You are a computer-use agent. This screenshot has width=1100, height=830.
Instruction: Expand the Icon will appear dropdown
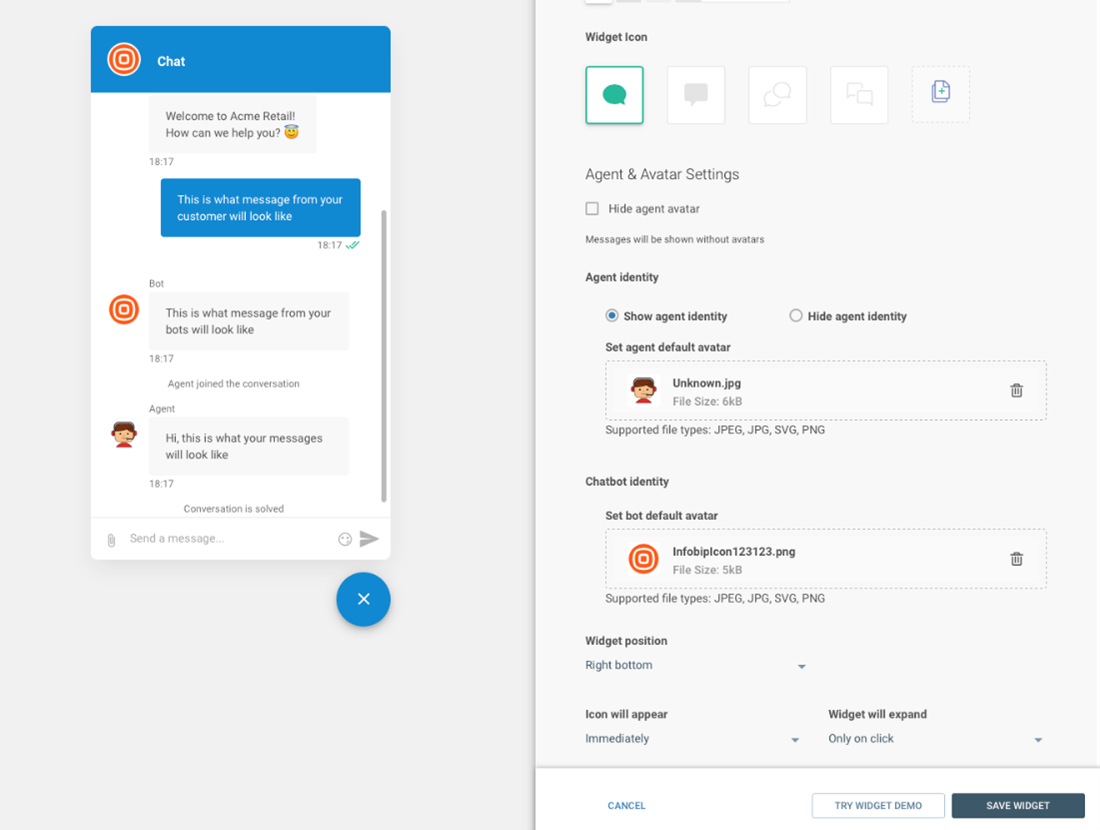pyautogui.click(x=692, y=739)
